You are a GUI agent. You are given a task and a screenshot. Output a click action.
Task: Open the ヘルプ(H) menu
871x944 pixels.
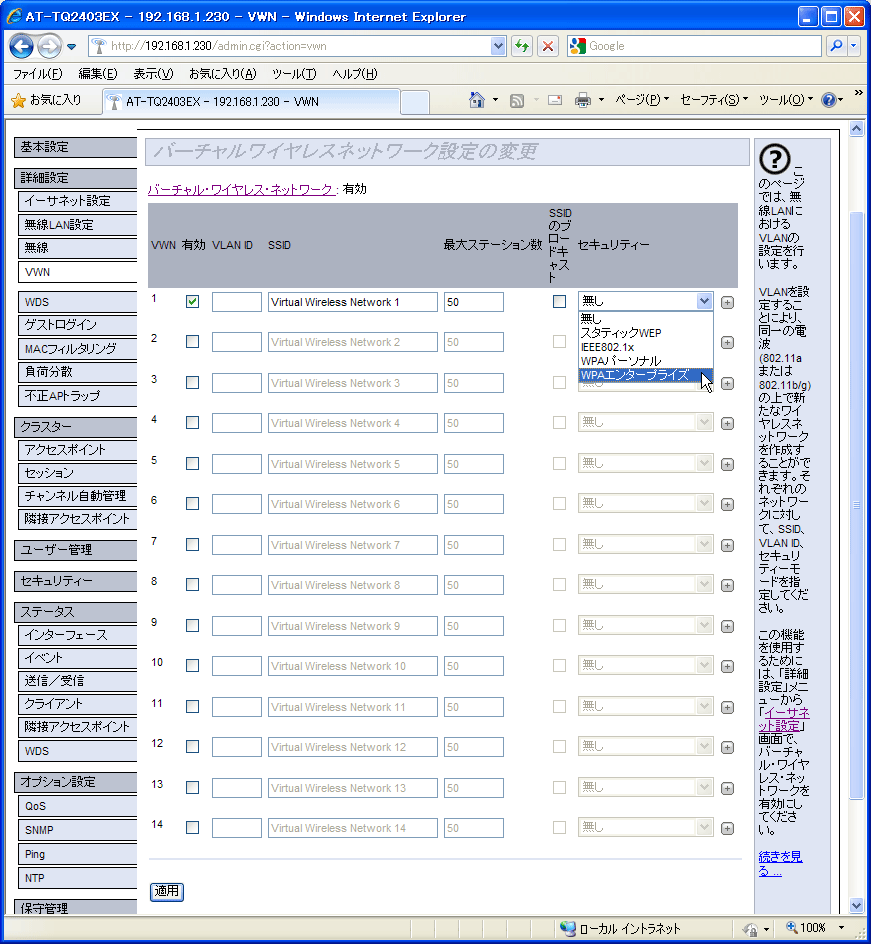pos(355,74)
